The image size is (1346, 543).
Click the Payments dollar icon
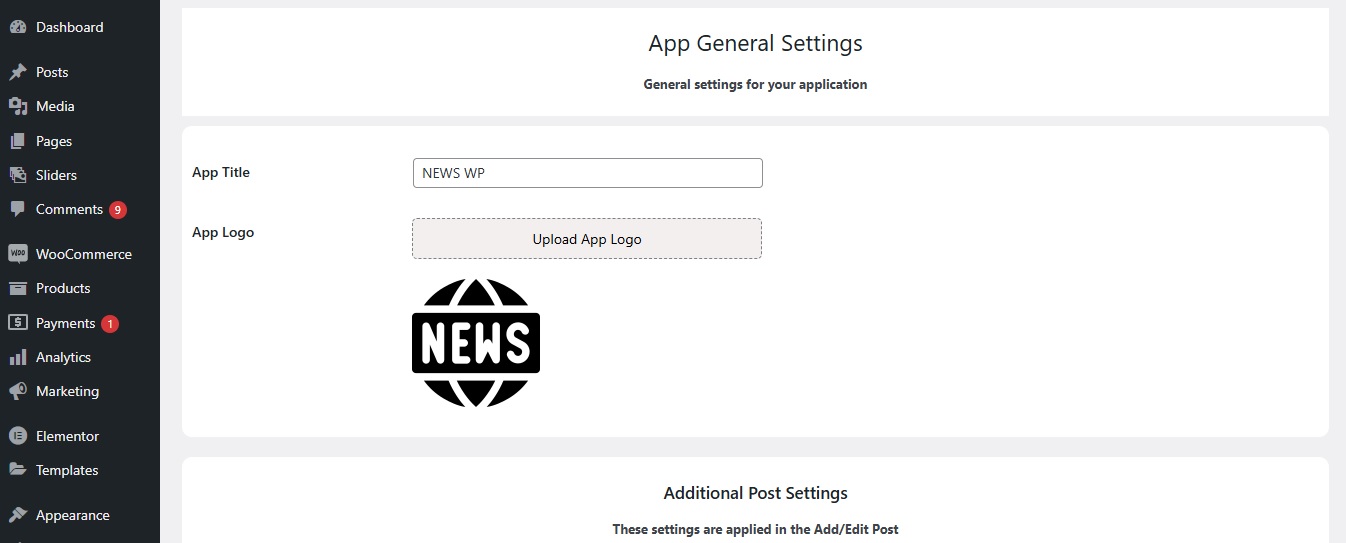click(17, 323)
